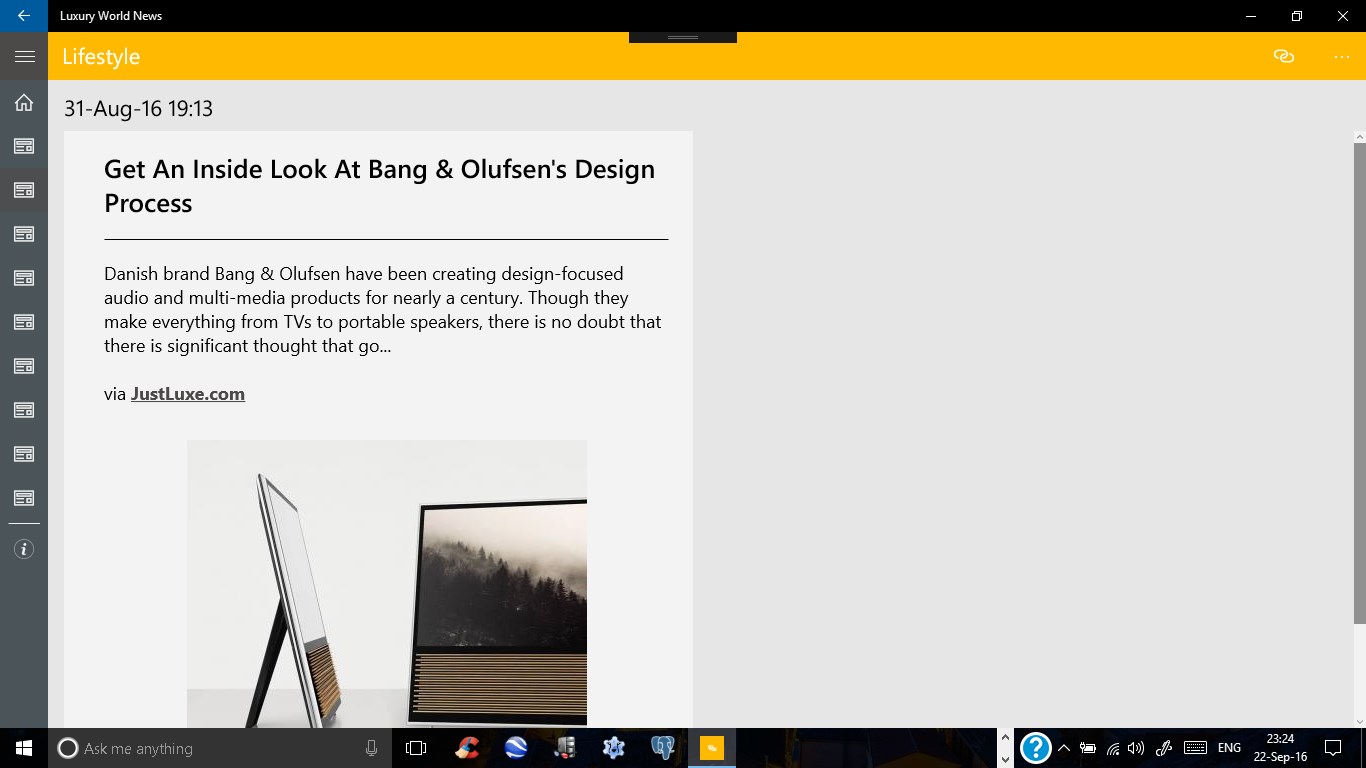Open the first news category icon below Home
The image size is (1366, 768).
coord(24,146)
